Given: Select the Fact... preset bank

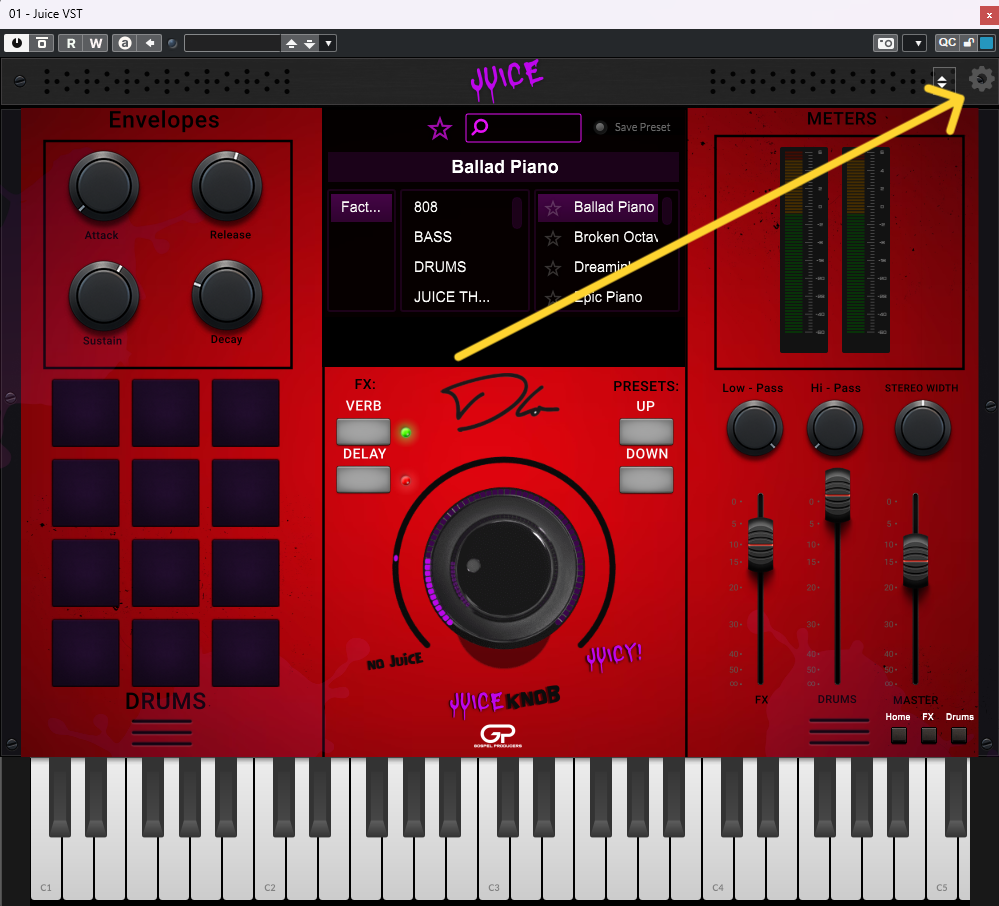Looking at the screenshot, I should coord(361,207).
